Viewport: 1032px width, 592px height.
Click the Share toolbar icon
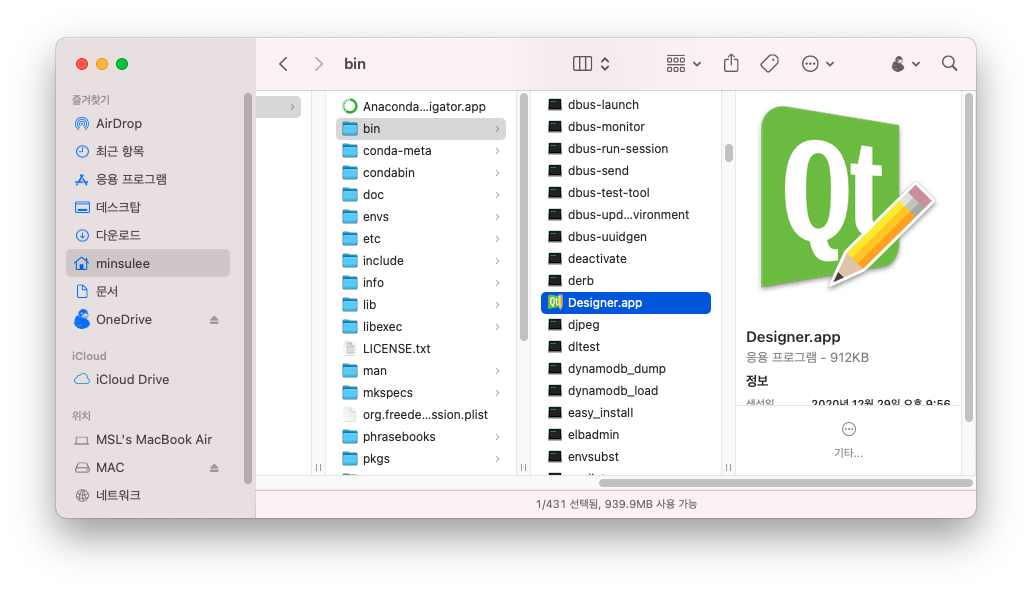(x=731, y=63)
